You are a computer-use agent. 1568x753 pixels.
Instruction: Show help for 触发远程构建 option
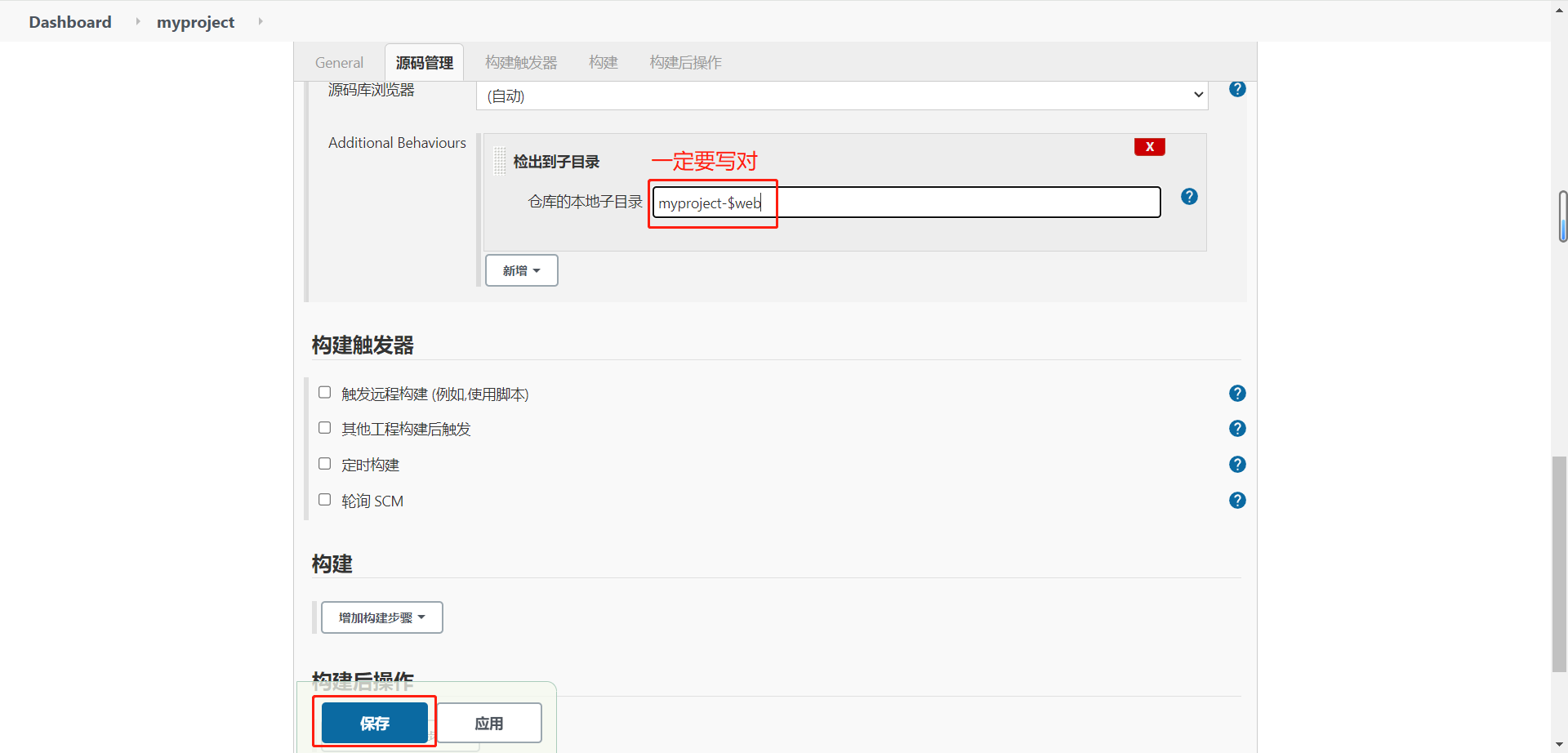pyautogui.click(x=1237, y=394)
